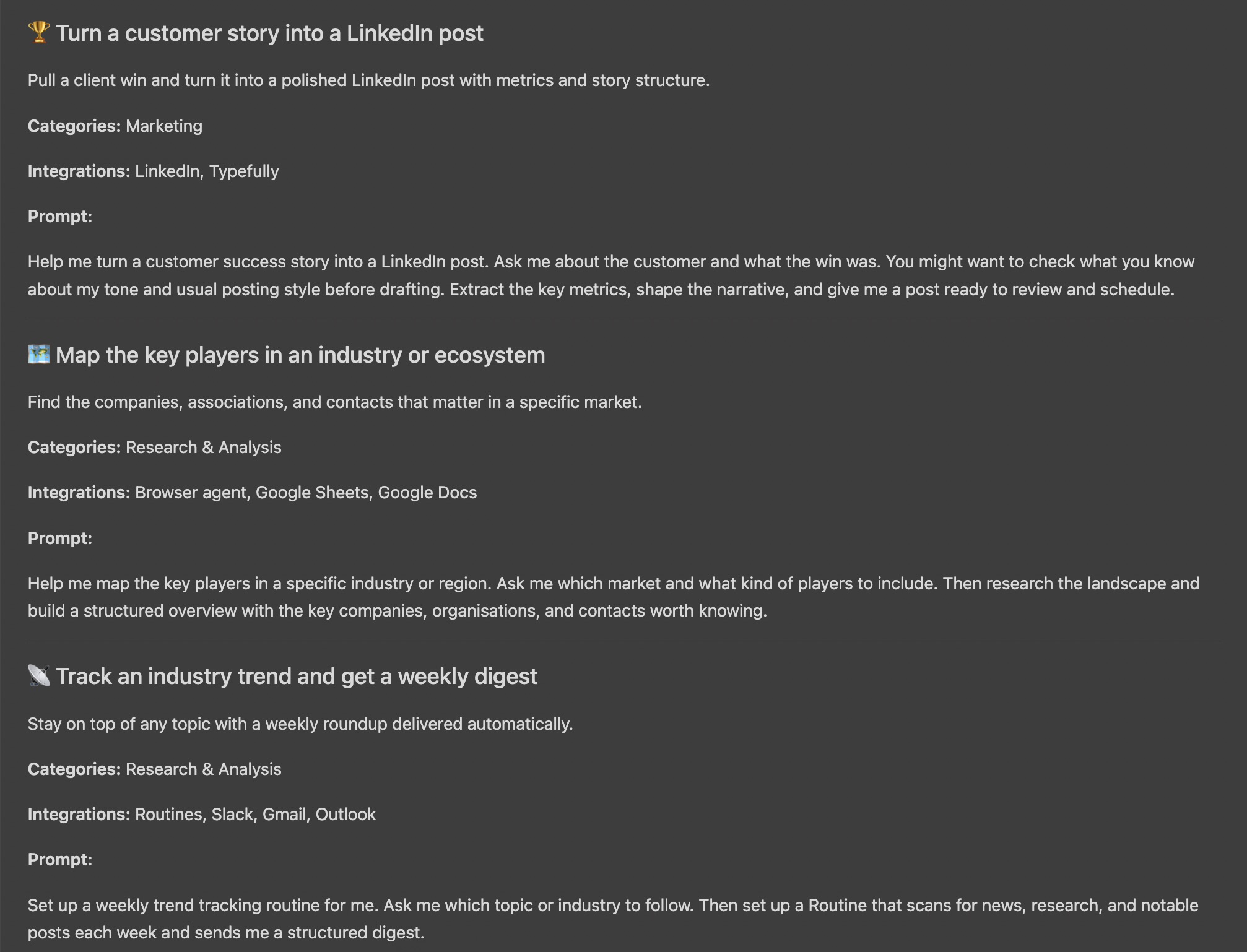Click the 'Pull a client win' description line

[x=368, y=80]
